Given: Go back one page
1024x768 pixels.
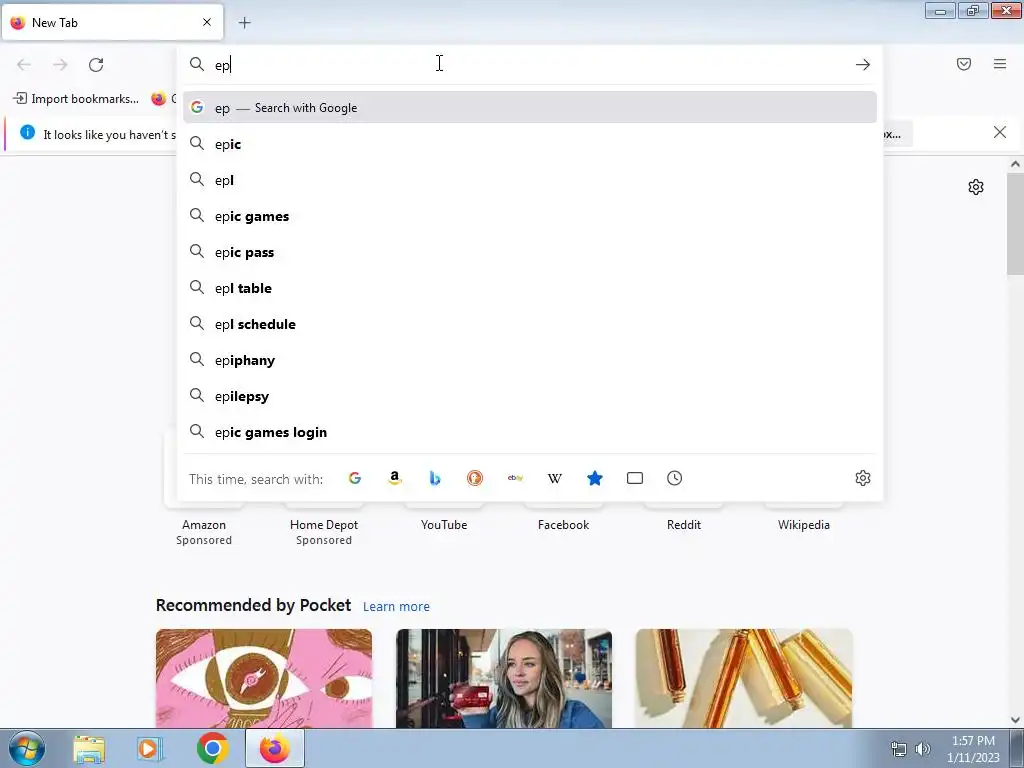Looking at the screenshot, I should pyautogui.click(x=24, y=65).
